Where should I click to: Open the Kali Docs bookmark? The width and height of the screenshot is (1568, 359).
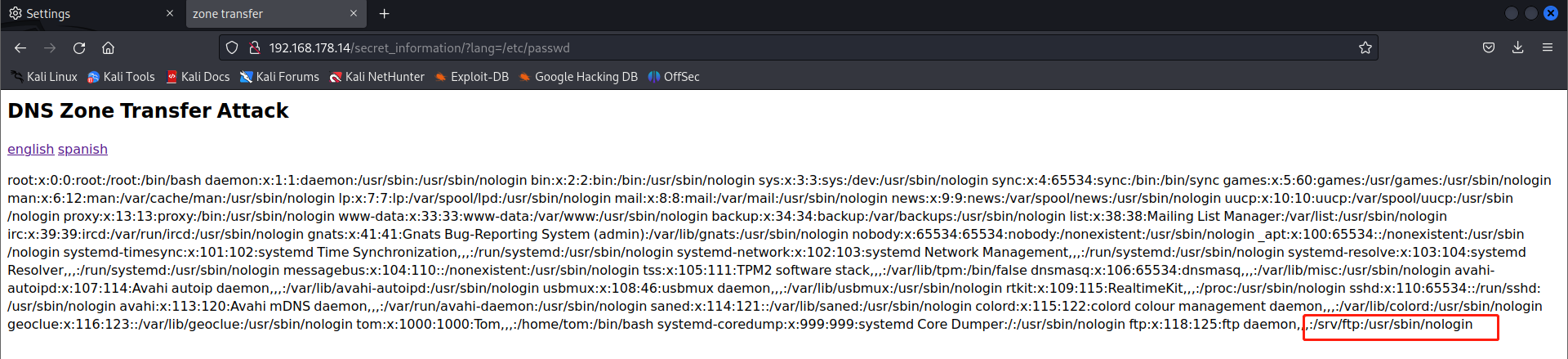click(x=198, y=77)
